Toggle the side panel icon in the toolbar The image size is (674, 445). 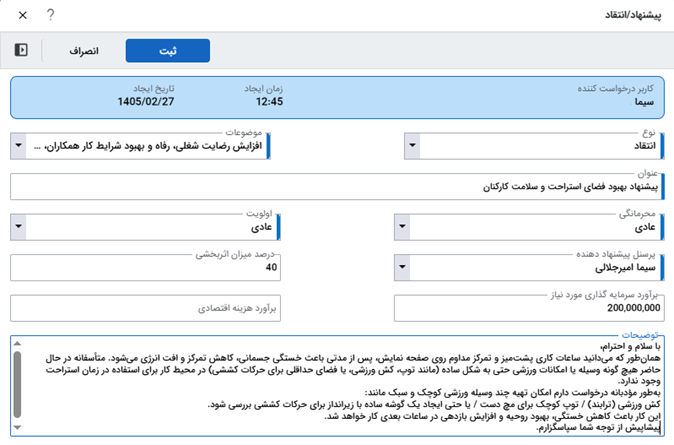point(21,50)
